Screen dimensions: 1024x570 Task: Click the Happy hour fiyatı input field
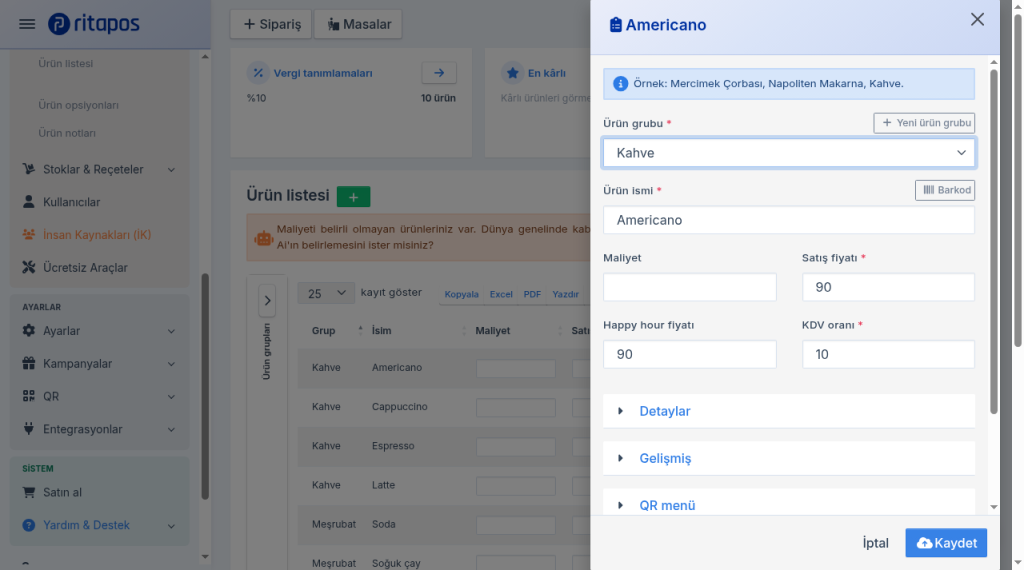point(690,355)
